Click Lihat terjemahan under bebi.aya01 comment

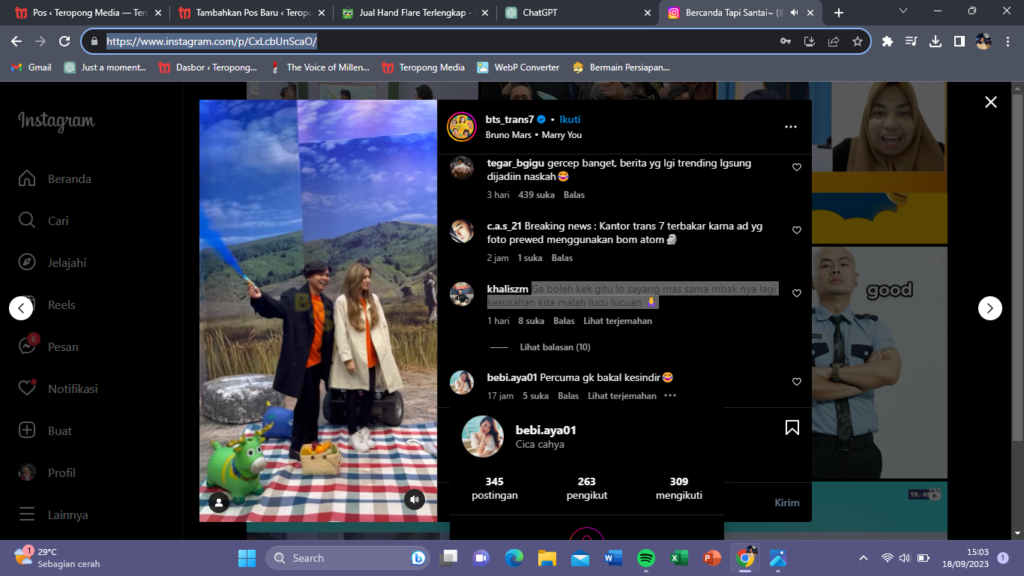coord(622,396)
